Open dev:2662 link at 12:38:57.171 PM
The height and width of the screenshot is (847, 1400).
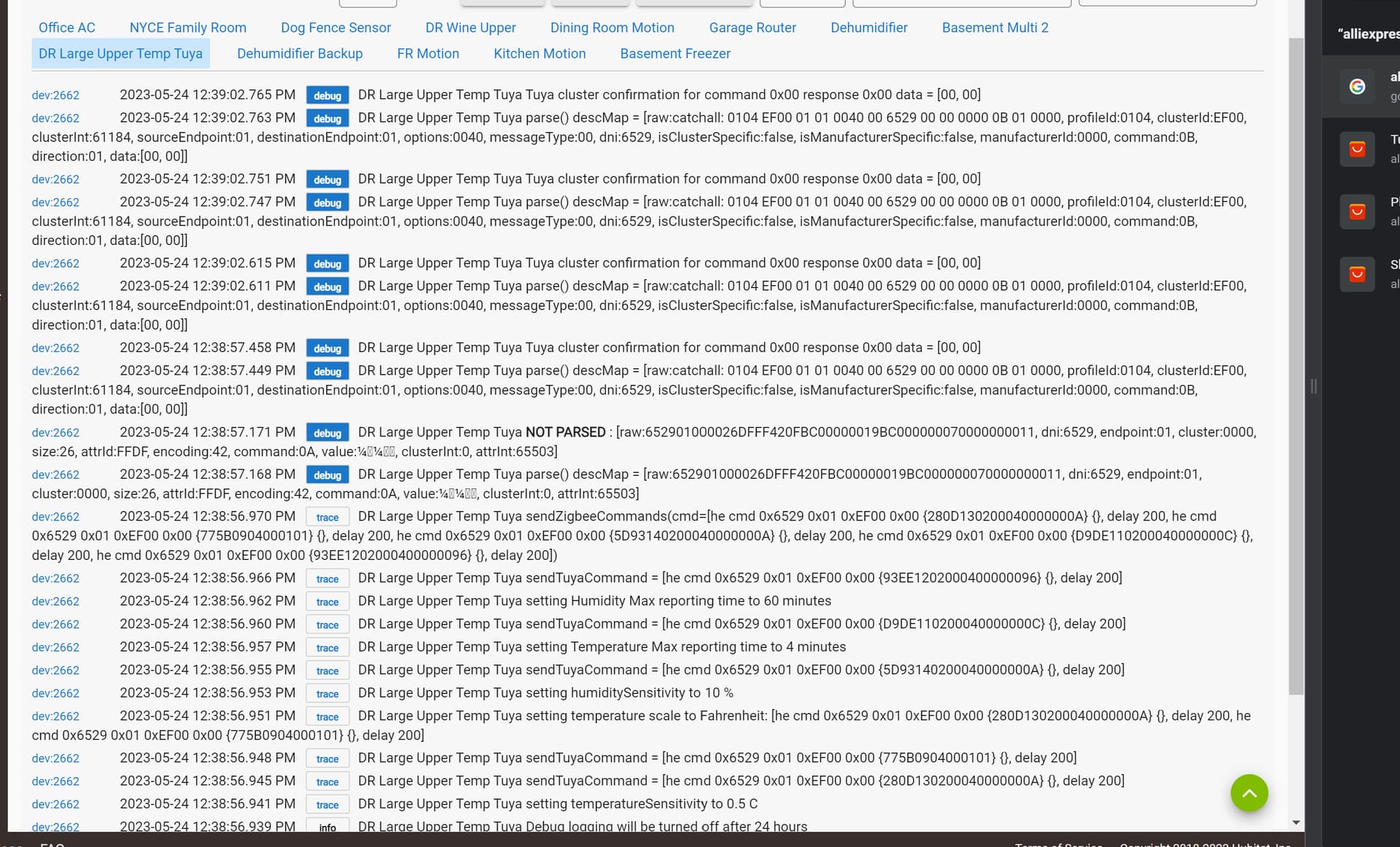point(55,433)
